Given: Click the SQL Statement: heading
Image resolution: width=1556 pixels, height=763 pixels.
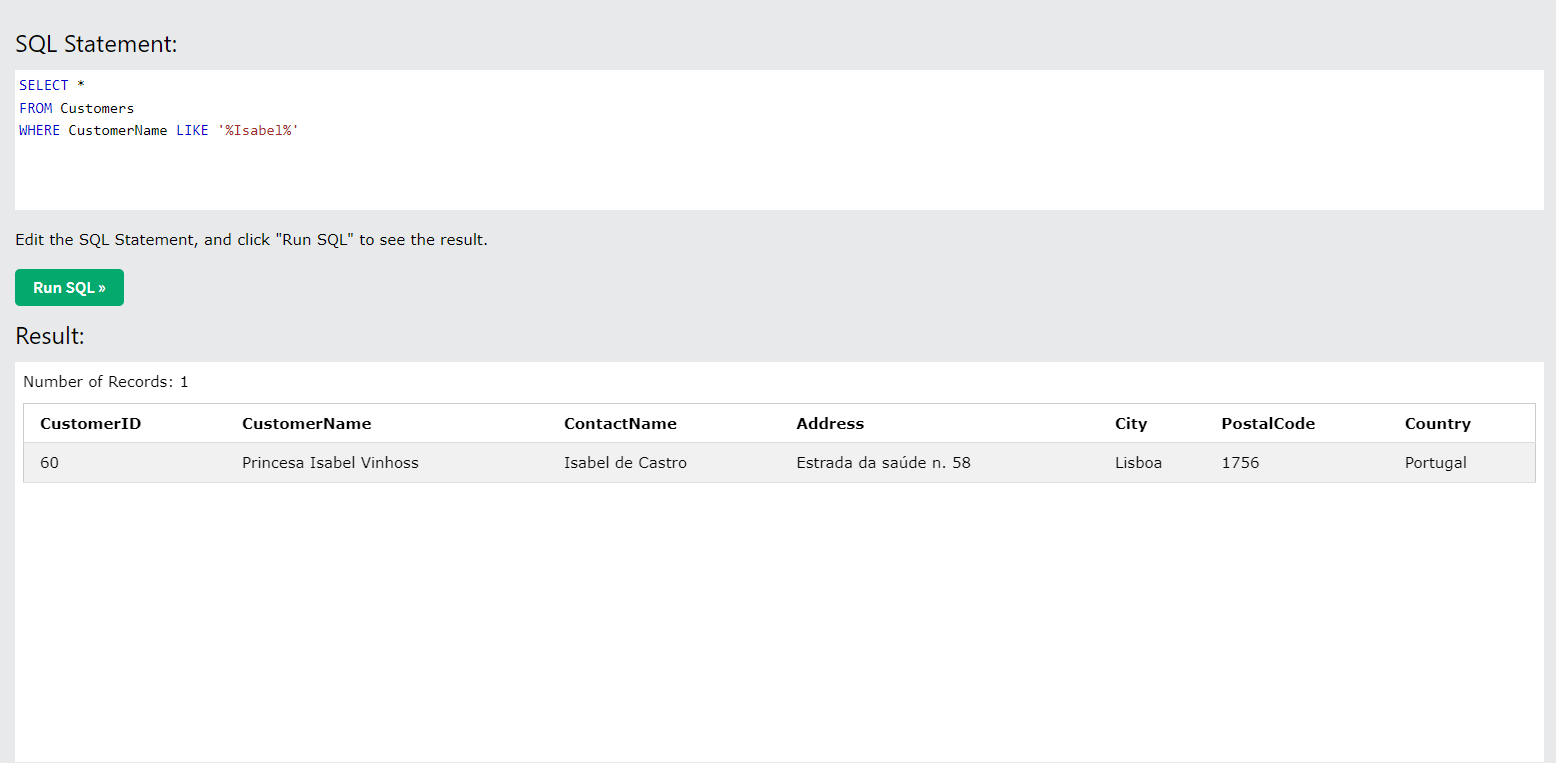Looking at the screenshot, I should coord(96,44).
